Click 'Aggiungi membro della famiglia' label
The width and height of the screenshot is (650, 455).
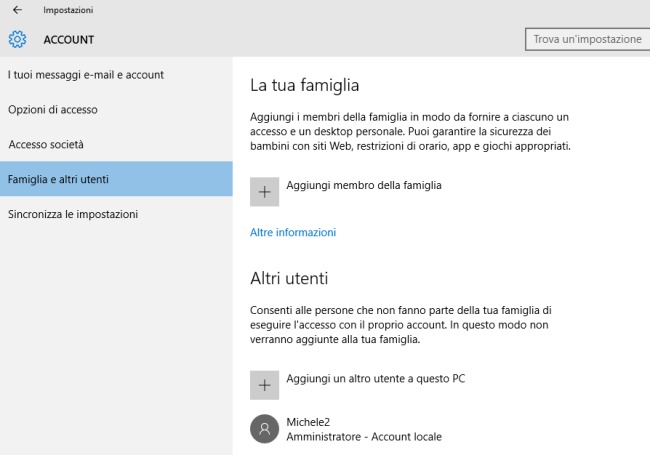pyautogui.click(x=363, y=185)
